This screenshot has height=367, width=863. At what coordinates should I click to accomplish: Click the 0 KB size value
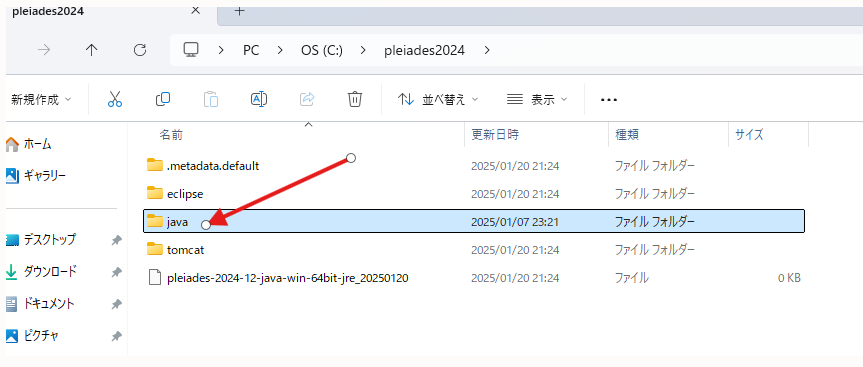789,278
